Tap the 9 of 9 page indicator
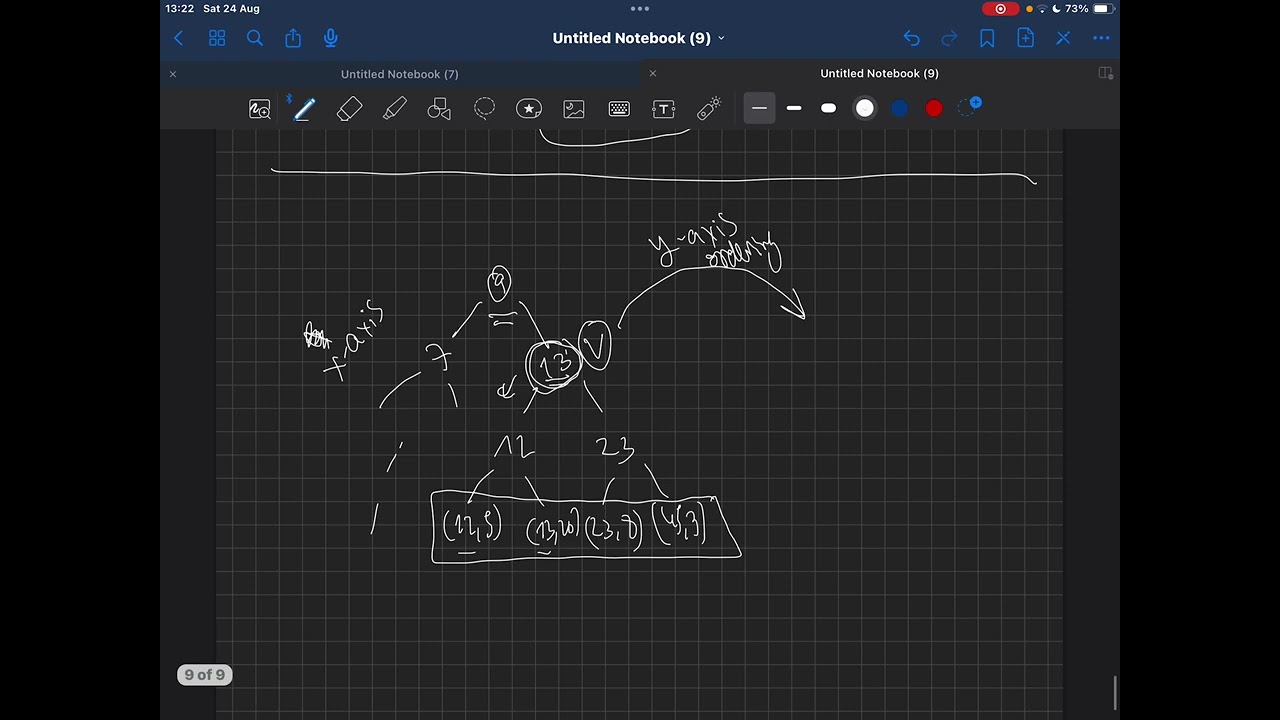1280x720 pixels. click(205, 675)
